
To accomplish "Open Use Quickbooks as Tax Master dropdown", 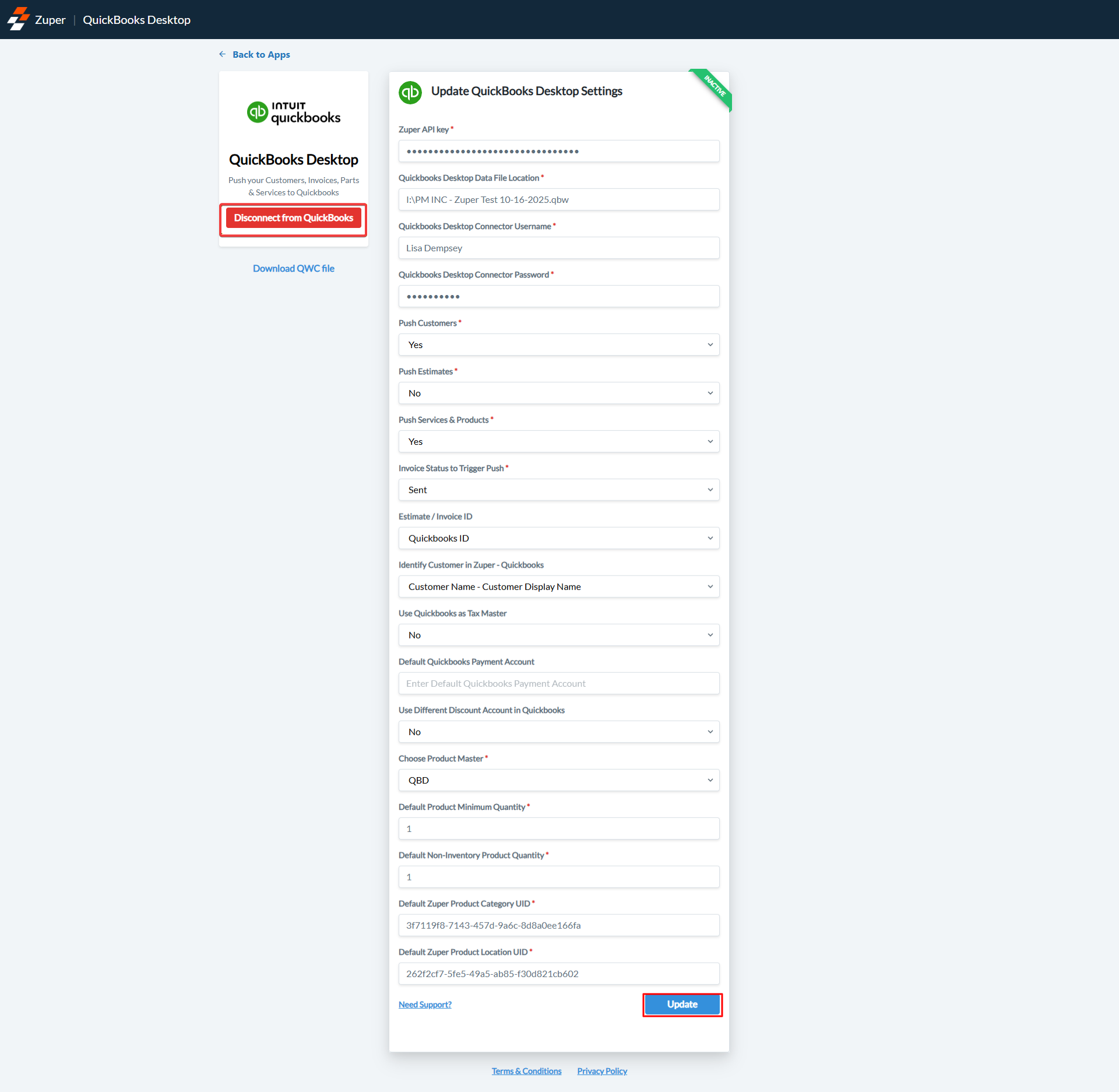I will click(558, 635).
